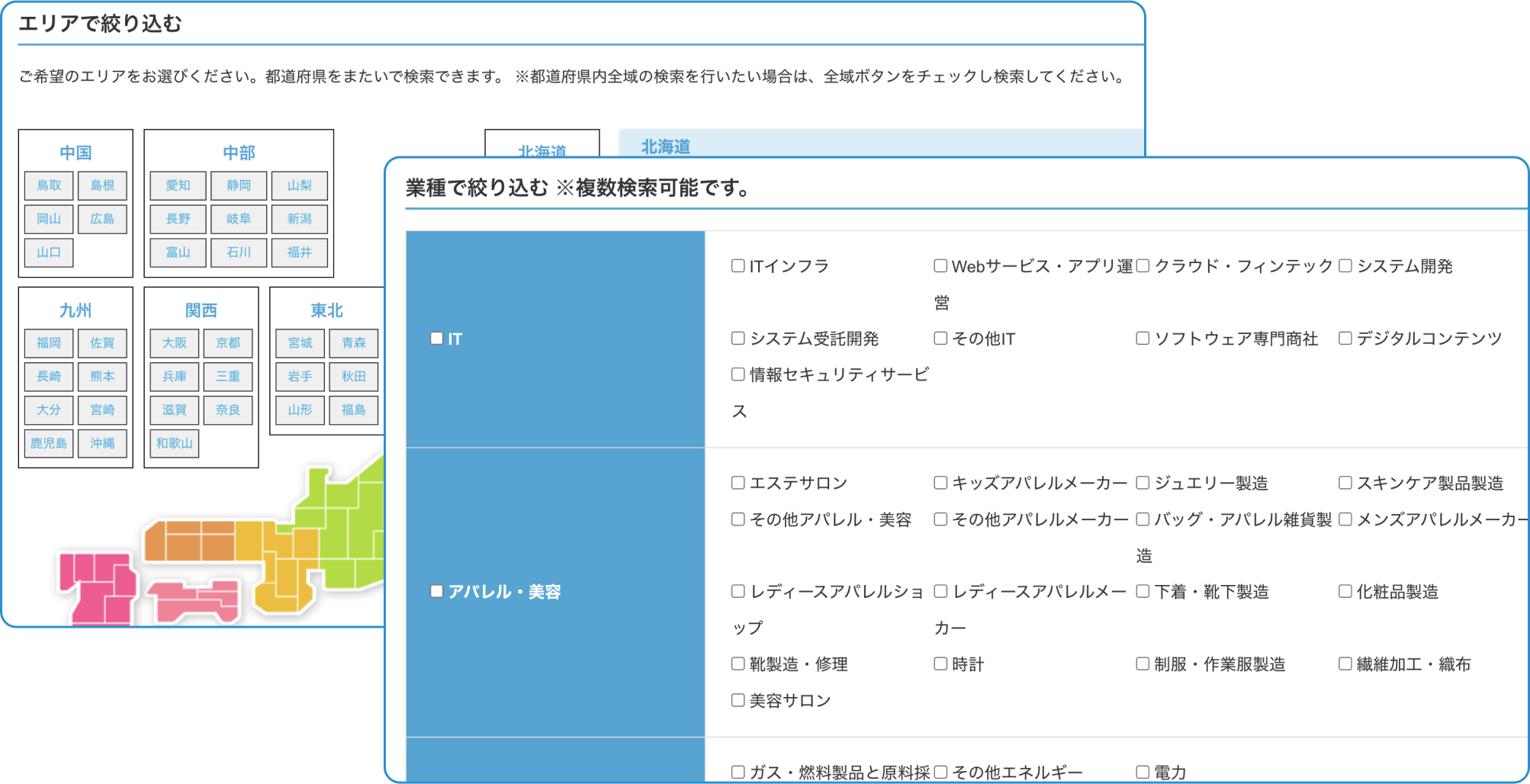Choose the 福井 prefecture button
1530x784 pixels.
(300, 252)
